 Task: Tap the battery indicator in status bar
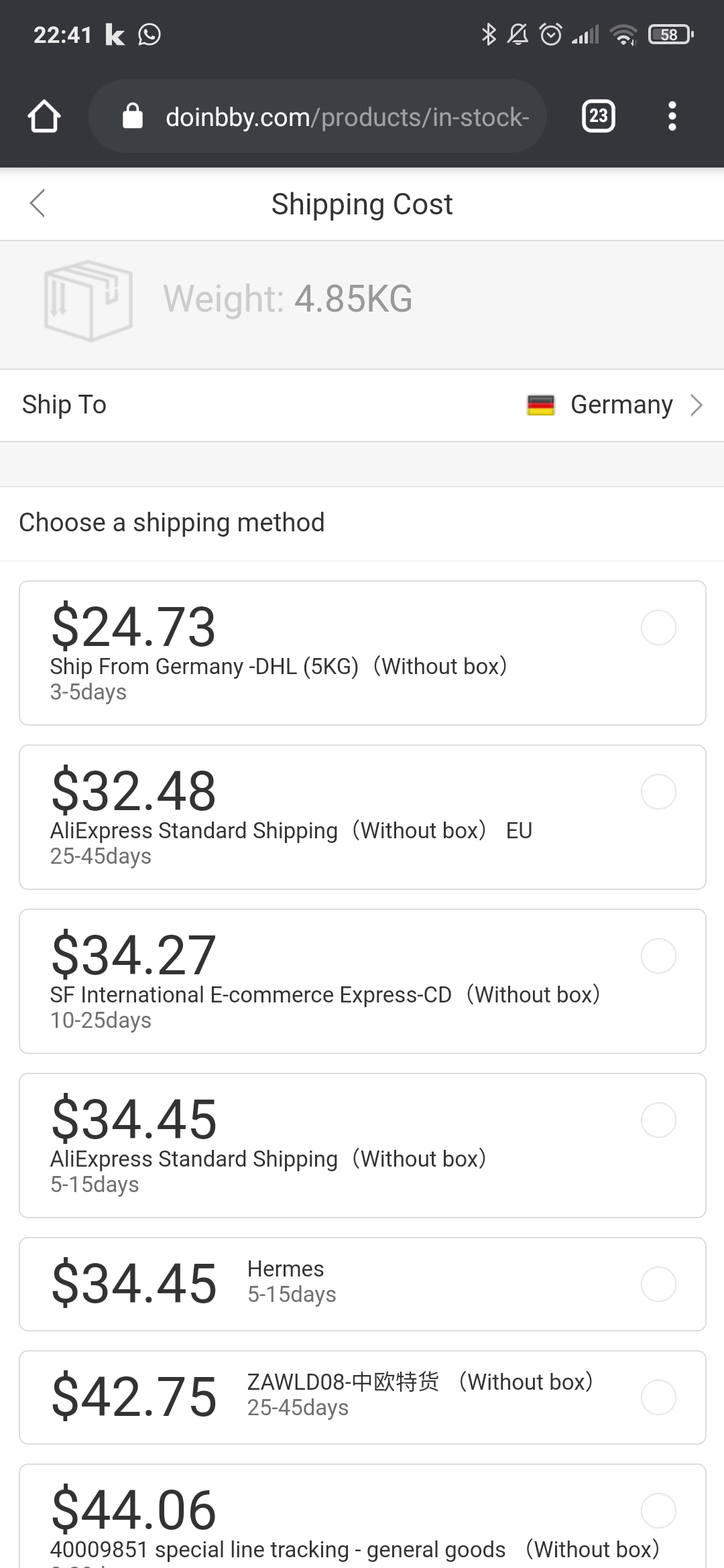[x=670, y=35]
